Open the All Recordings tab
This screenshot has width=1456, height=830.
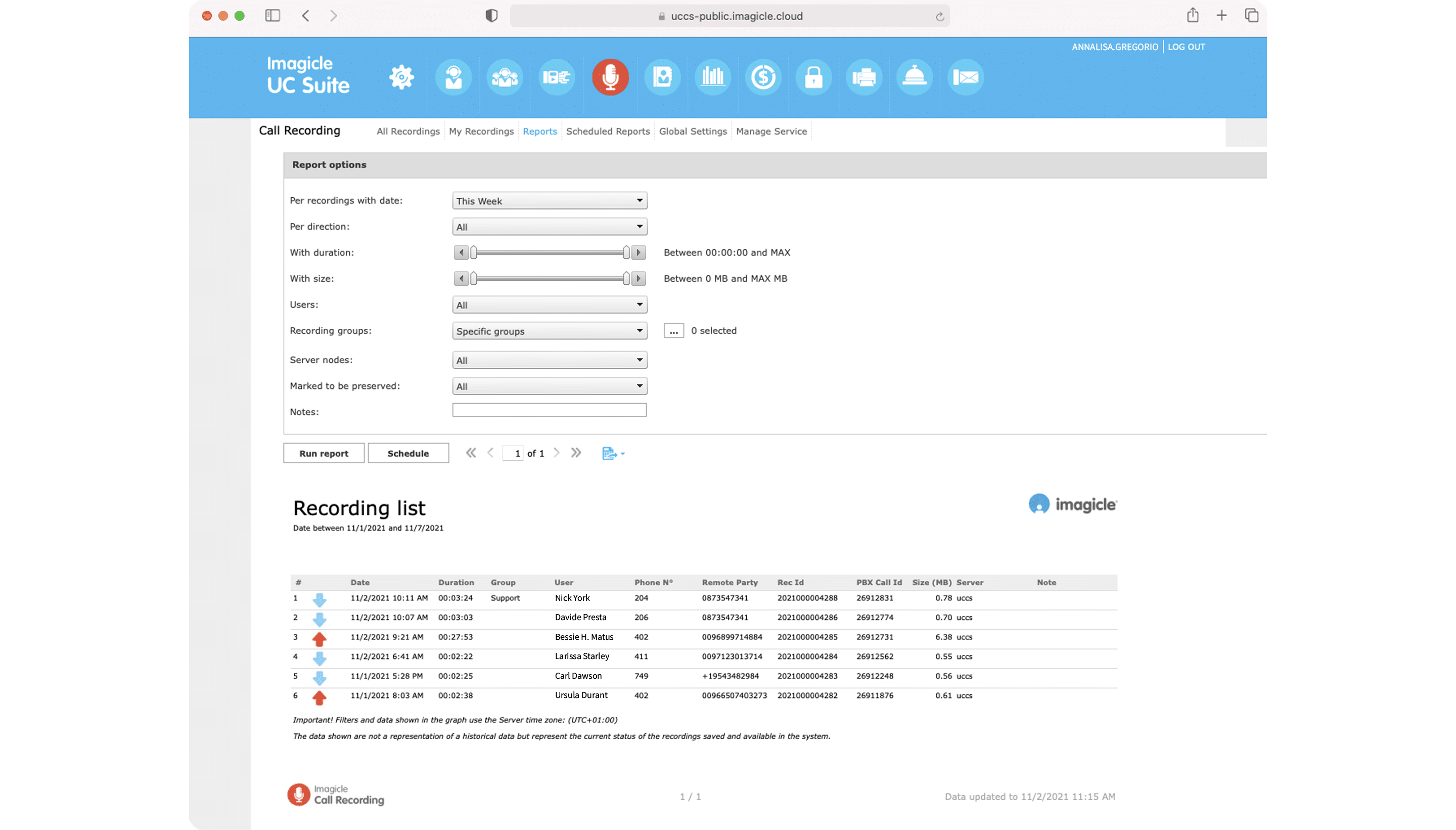(408, 131)
